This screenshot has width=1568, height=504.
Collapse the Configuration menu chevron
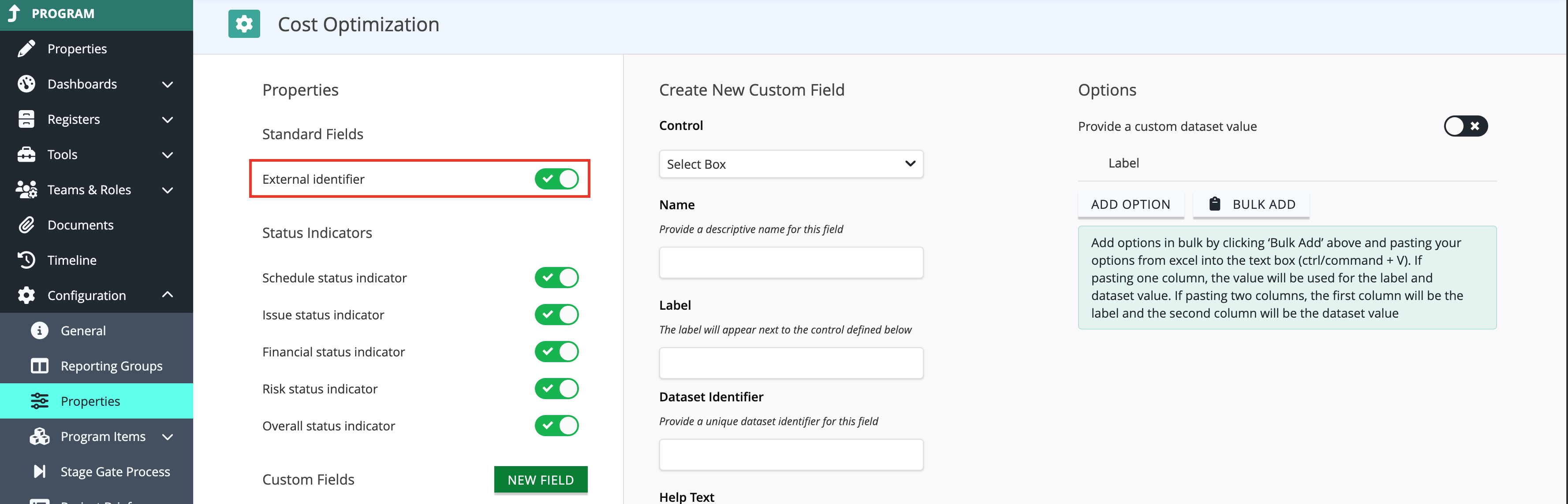168,296
